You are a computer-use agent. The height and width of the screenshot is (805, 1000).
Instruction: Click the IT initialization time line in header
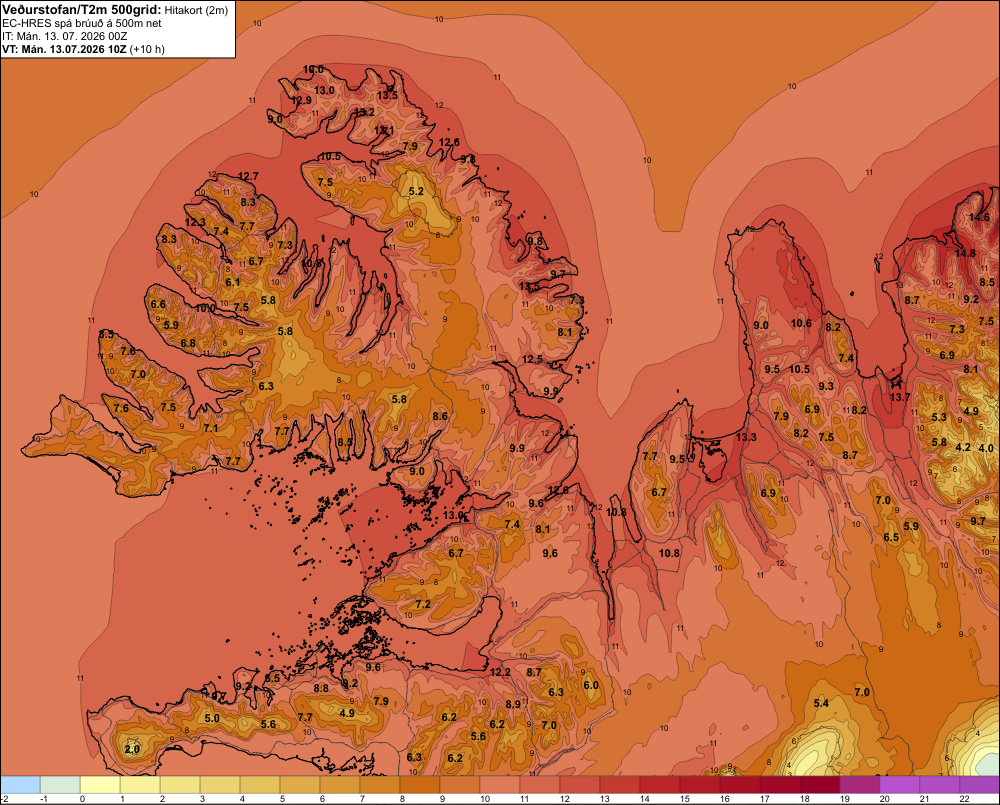click(x=64, y=36)
